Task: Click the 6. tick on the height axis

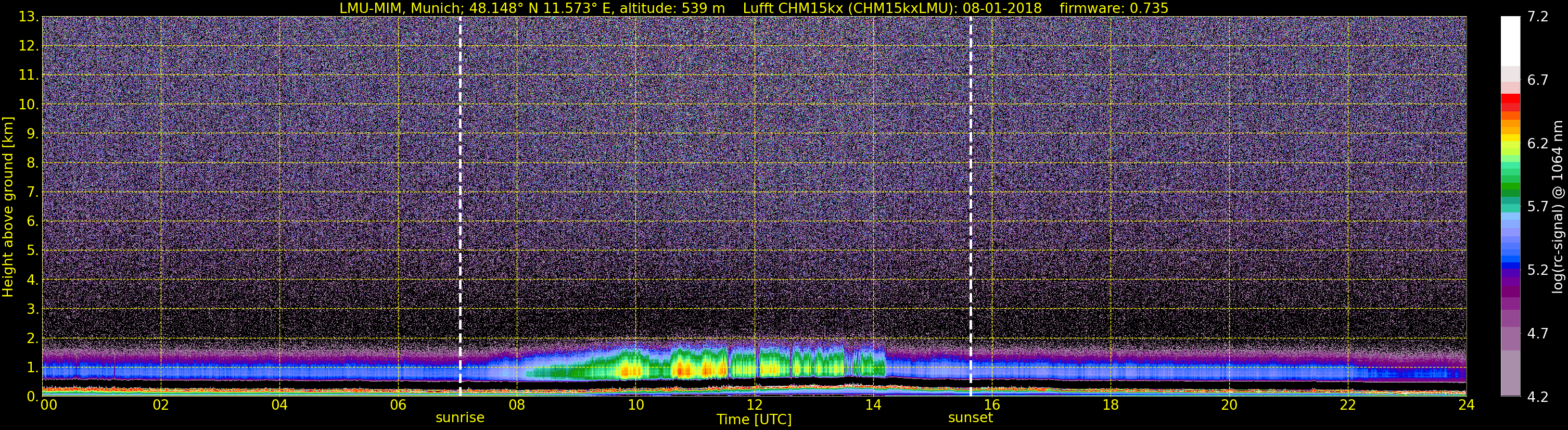Action: (x=32, y=222)
